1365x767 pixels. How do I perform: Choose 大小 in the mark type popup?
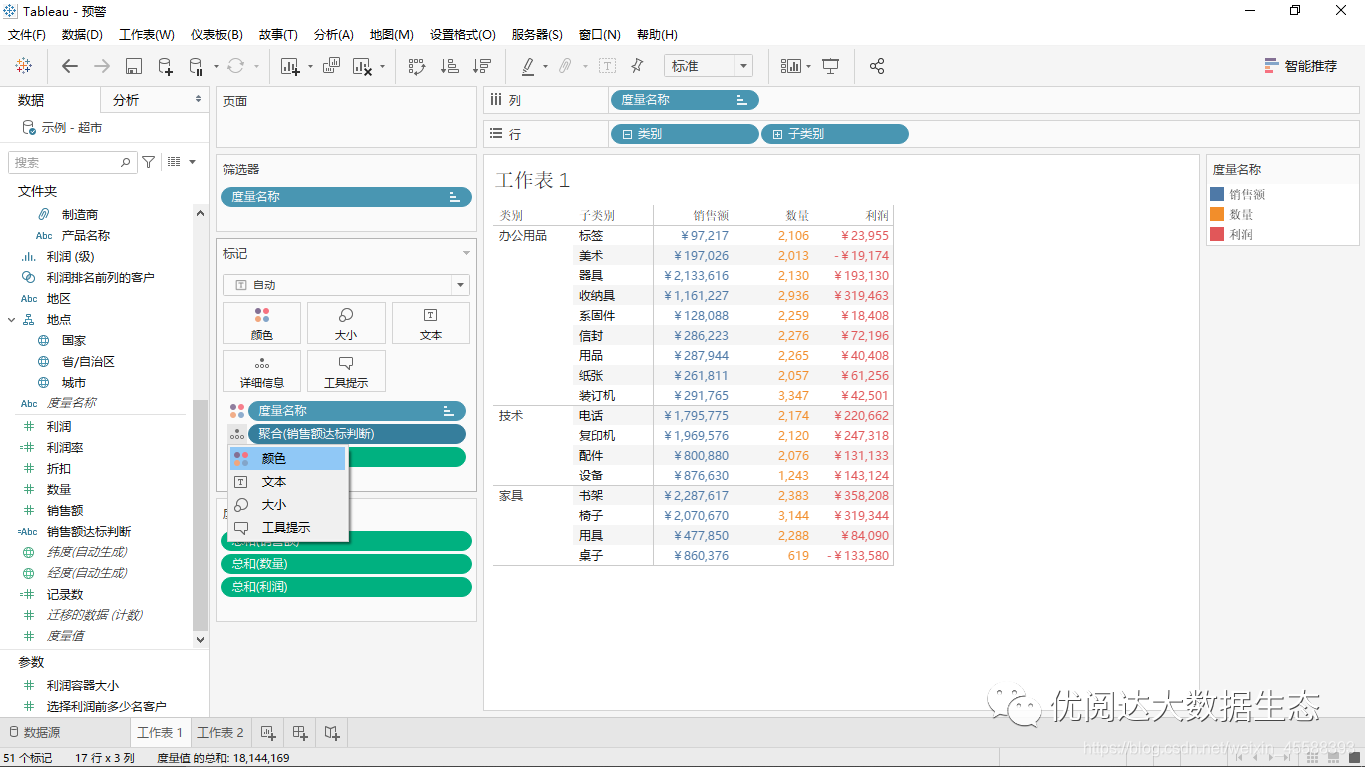[x=288, y=505]
